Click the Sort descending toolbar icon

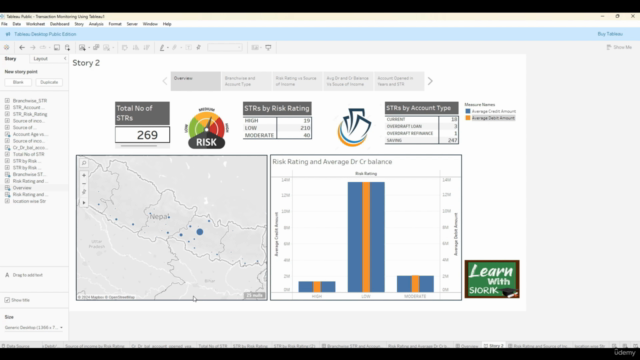coord(147,47)
